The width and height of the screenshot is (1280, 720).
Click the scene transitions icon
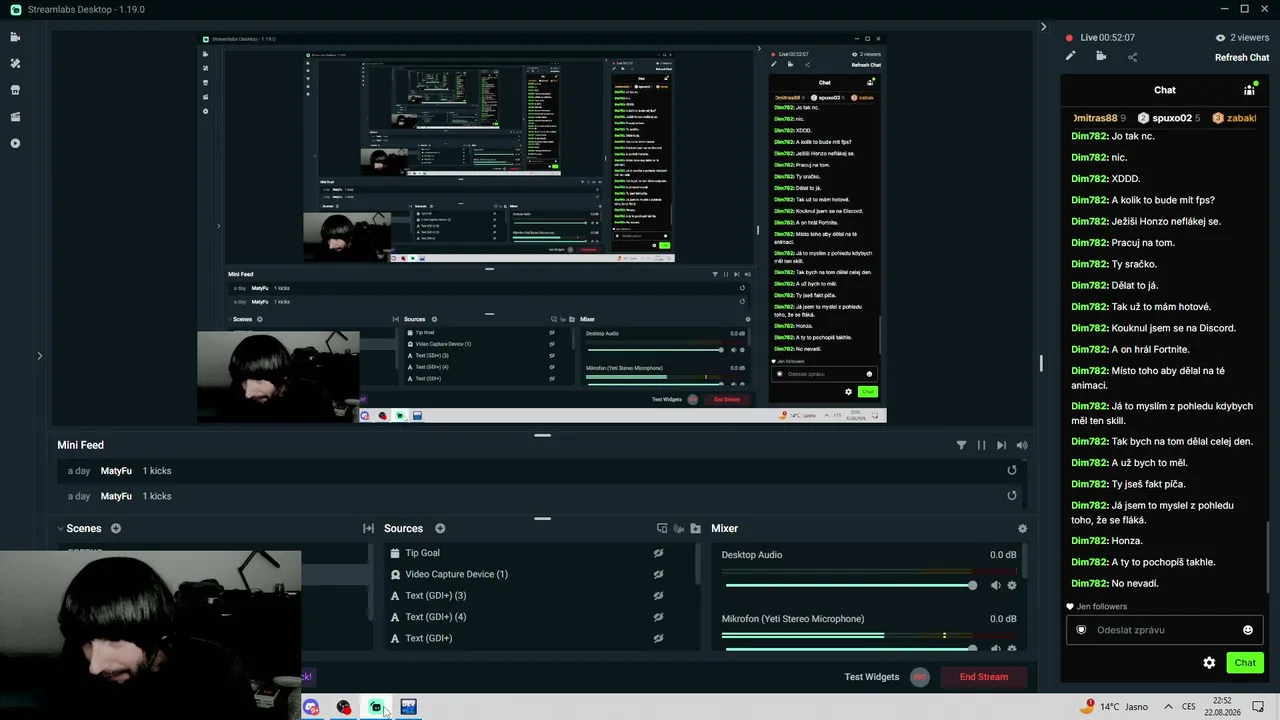[x=368, y=528]
